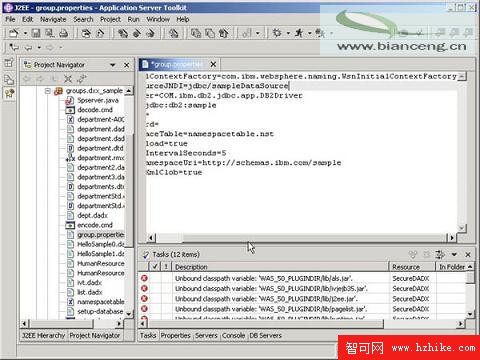Sort tasks by Description column

[280, 267]
